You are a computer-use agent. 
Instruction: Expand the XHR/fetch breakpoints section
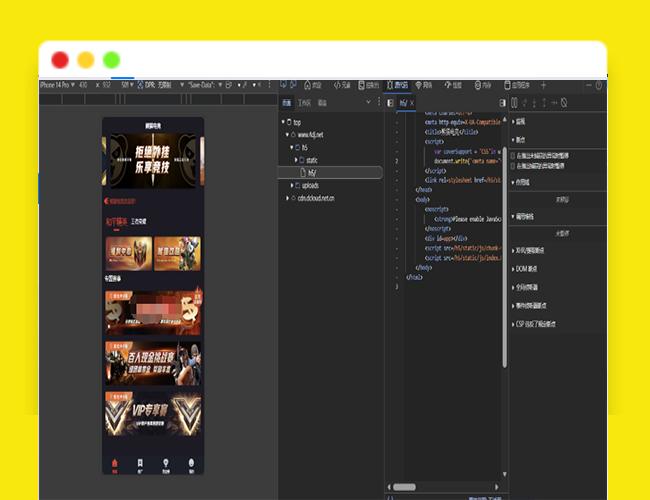(x=528, y=250)
